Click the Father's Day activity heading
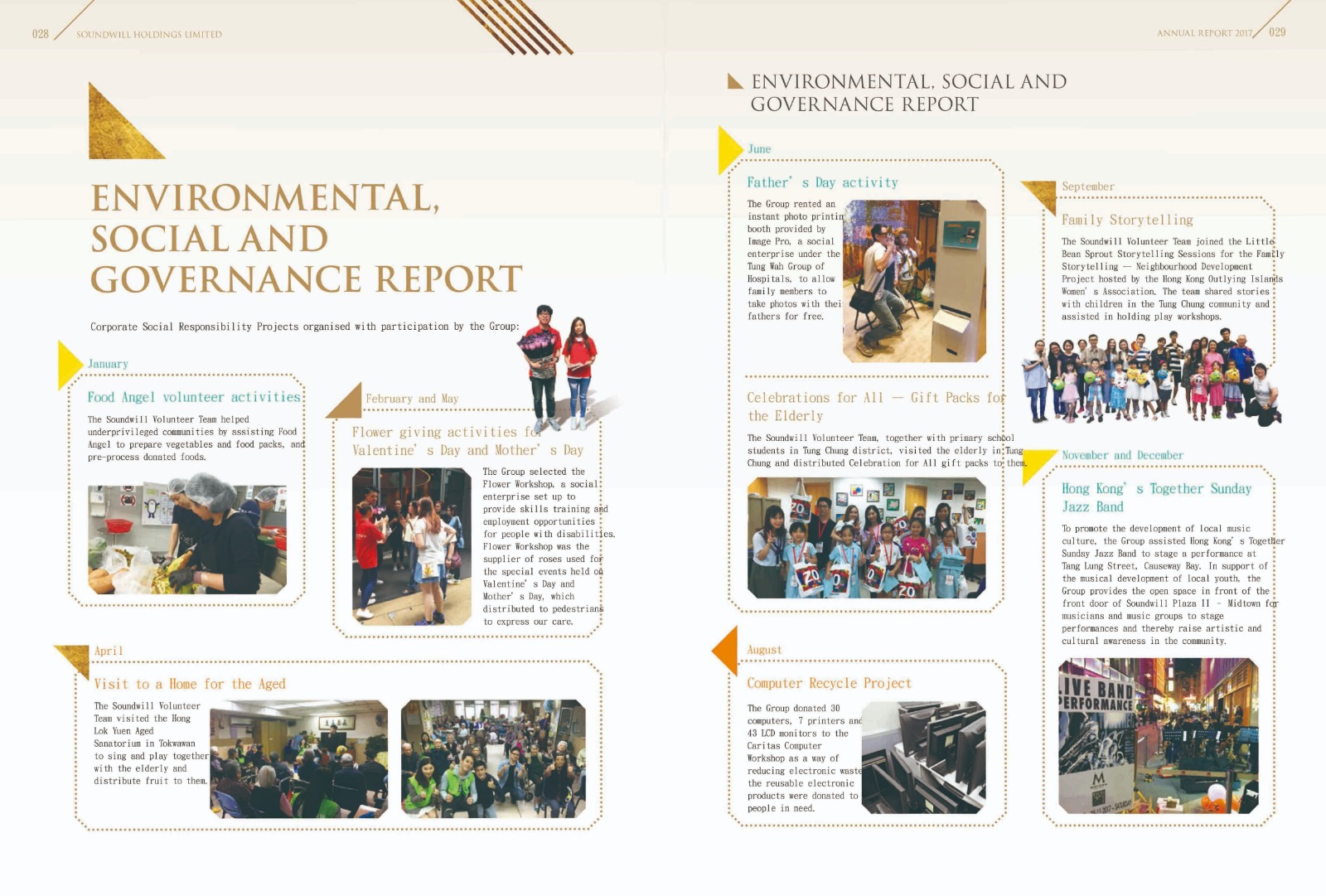The height and width of the screenshot is (896, 1326). pyautogui.click(x=822, y=182)
